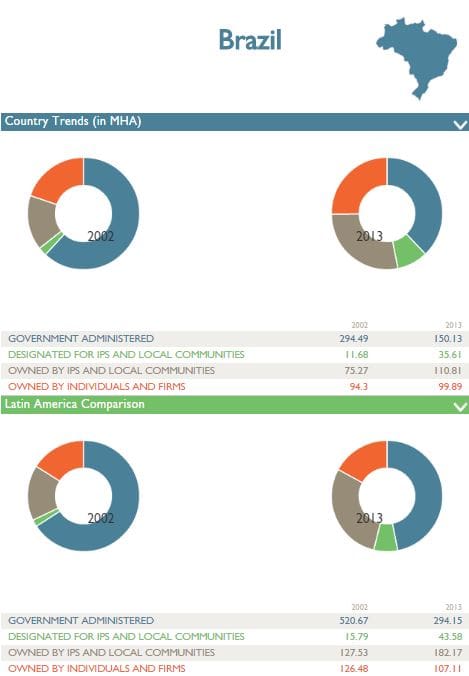Click value 294.15 in Latin America table
The width and height of the screenshot is (469, 676).
448,621
